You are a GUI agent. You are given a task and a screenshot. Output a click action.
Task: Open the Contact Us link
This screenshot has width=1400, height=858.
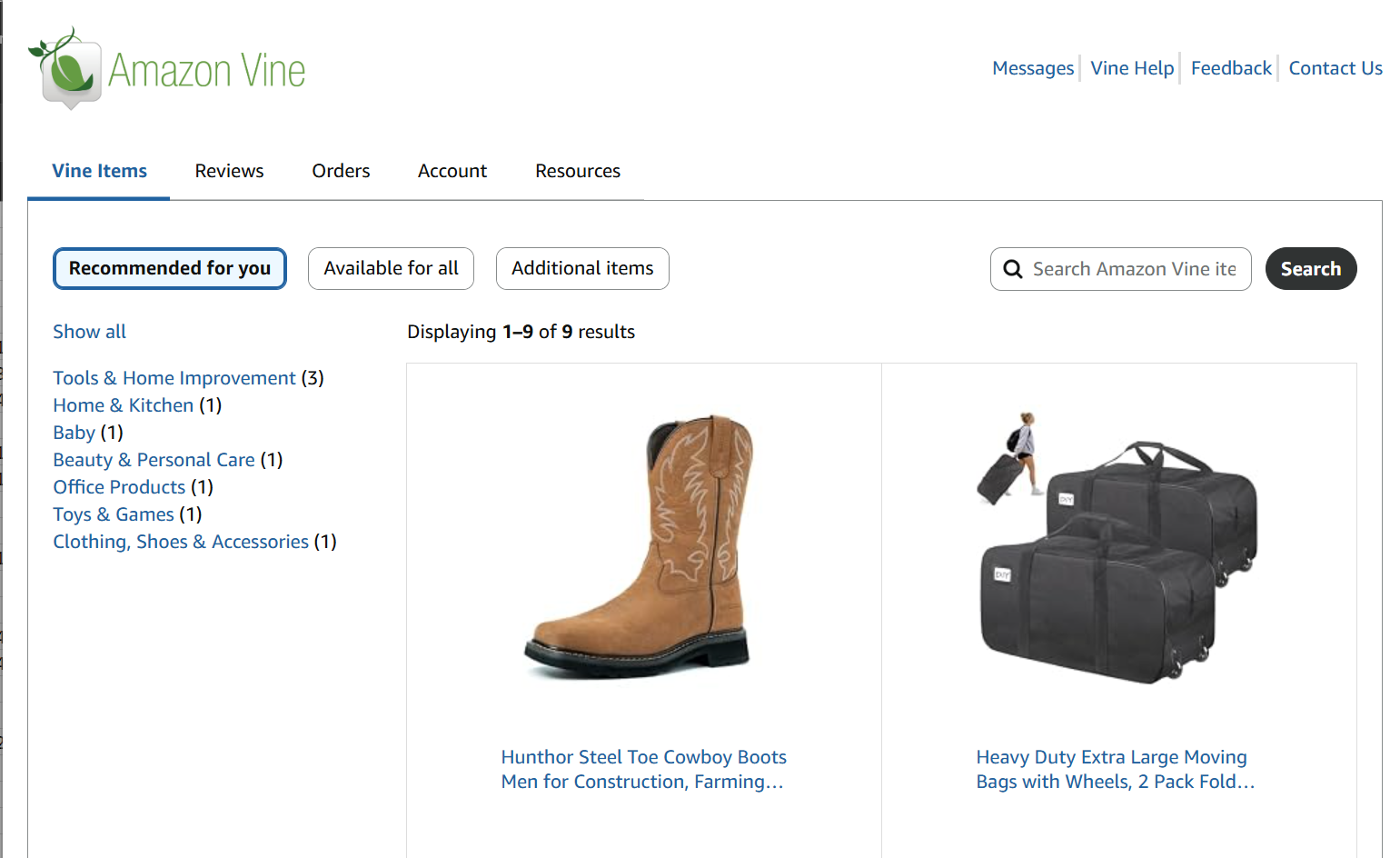point(1335,68)
